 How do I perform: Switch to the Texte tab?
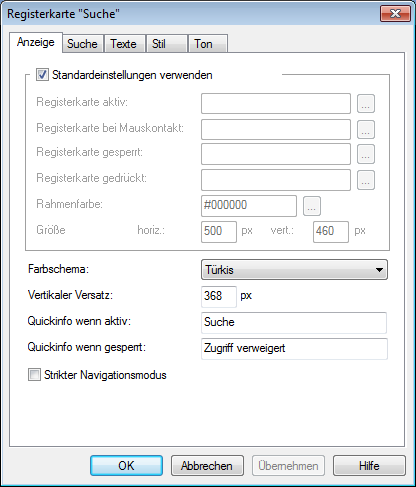click(124, 44)
